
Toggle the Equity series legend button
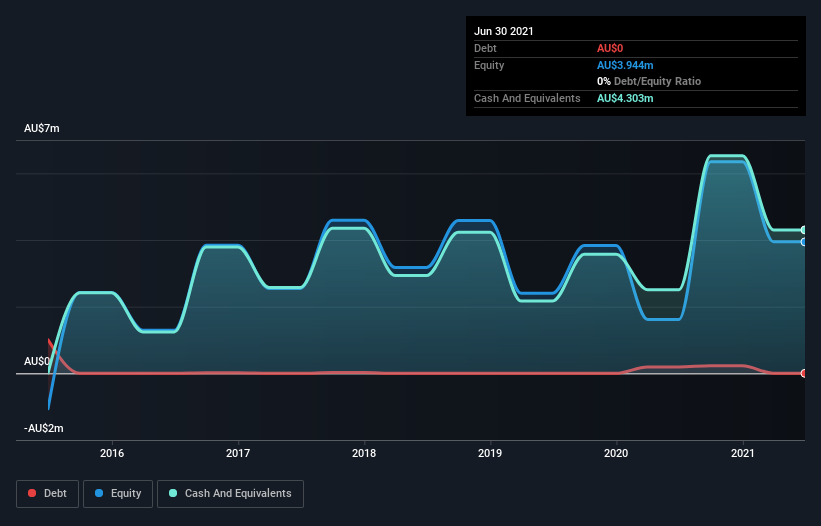tap(118, 494)
